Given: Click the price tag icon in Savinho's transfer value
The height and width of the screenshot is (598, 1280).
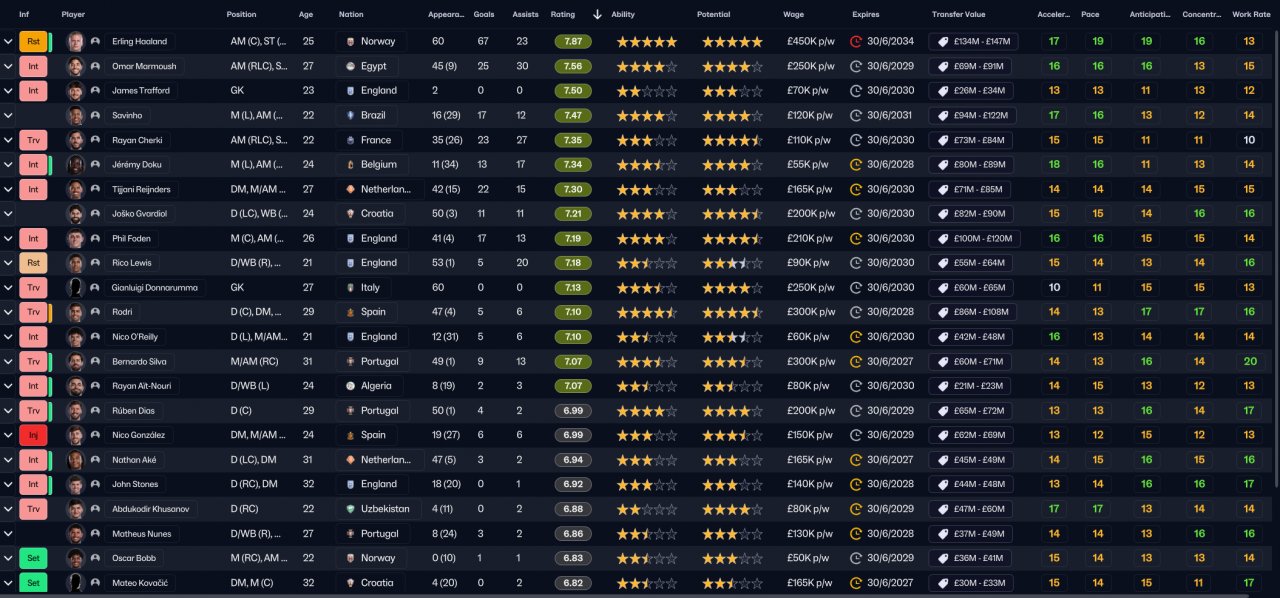Looking at the screenshot, I should pyautogui.click(x=942, y=115).
